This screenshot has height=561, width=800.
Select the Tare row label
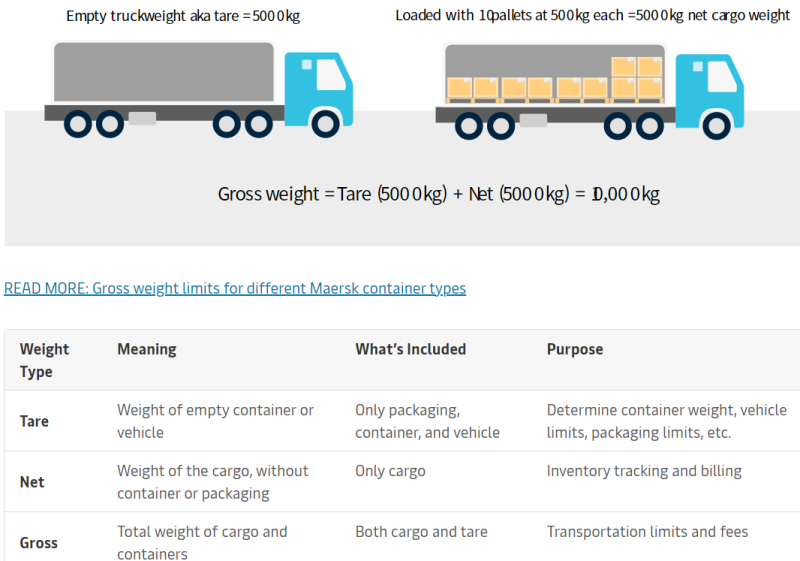point(34,421)
